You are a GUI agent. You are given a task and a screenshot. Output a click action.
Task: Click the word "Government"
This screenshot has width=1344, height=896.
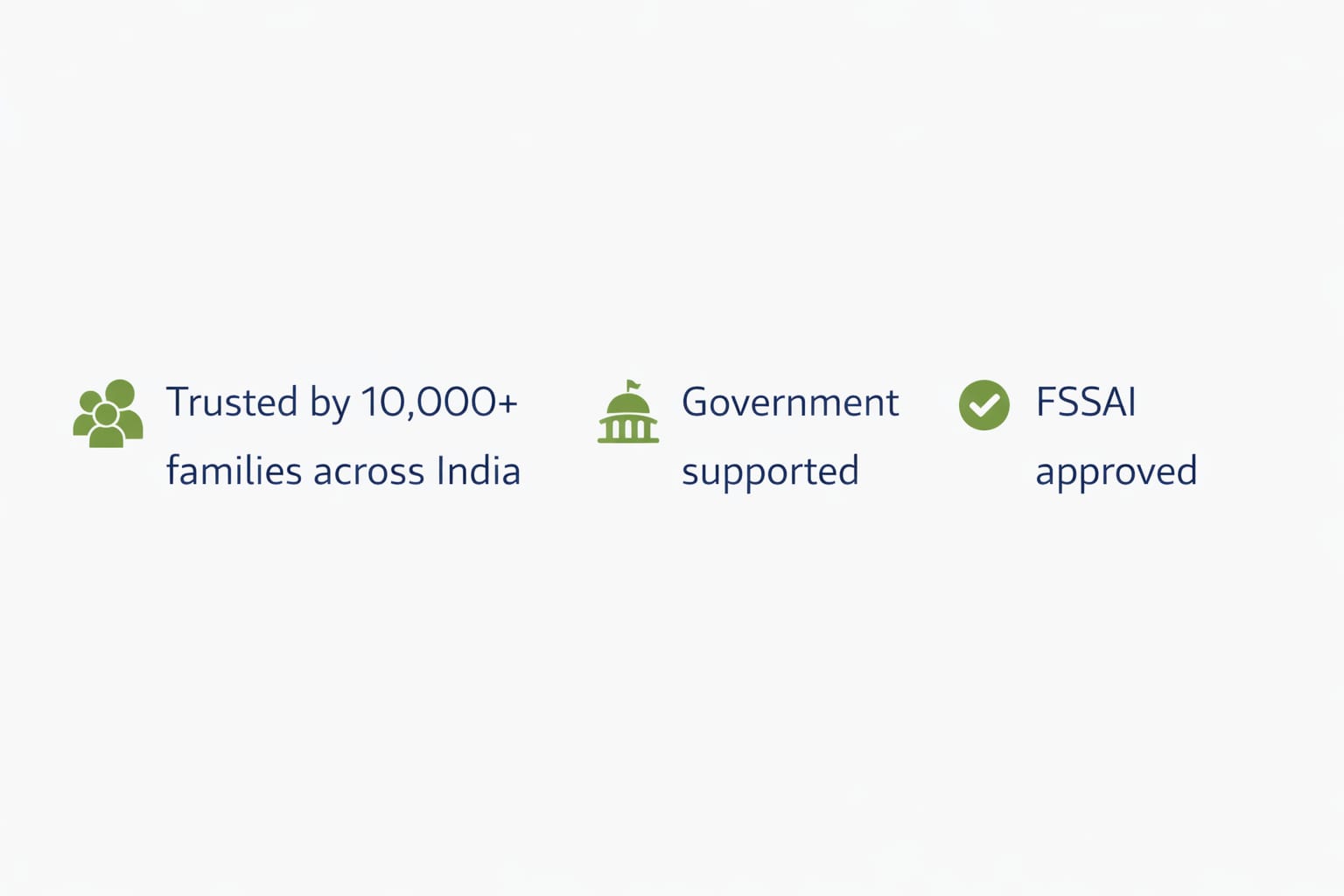coord(789,402)
